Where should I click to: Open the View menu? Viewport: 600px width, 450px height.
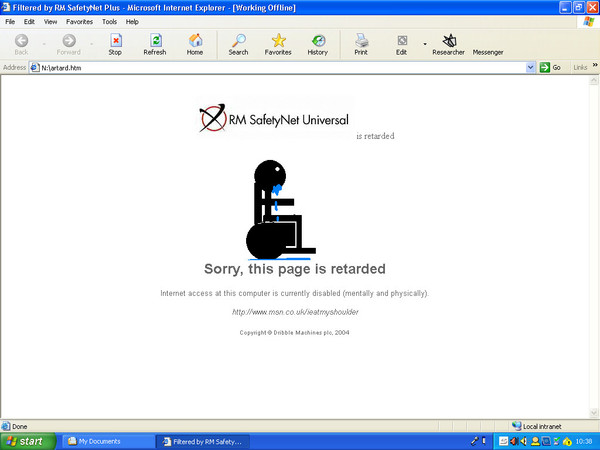(x=51, y=22)
